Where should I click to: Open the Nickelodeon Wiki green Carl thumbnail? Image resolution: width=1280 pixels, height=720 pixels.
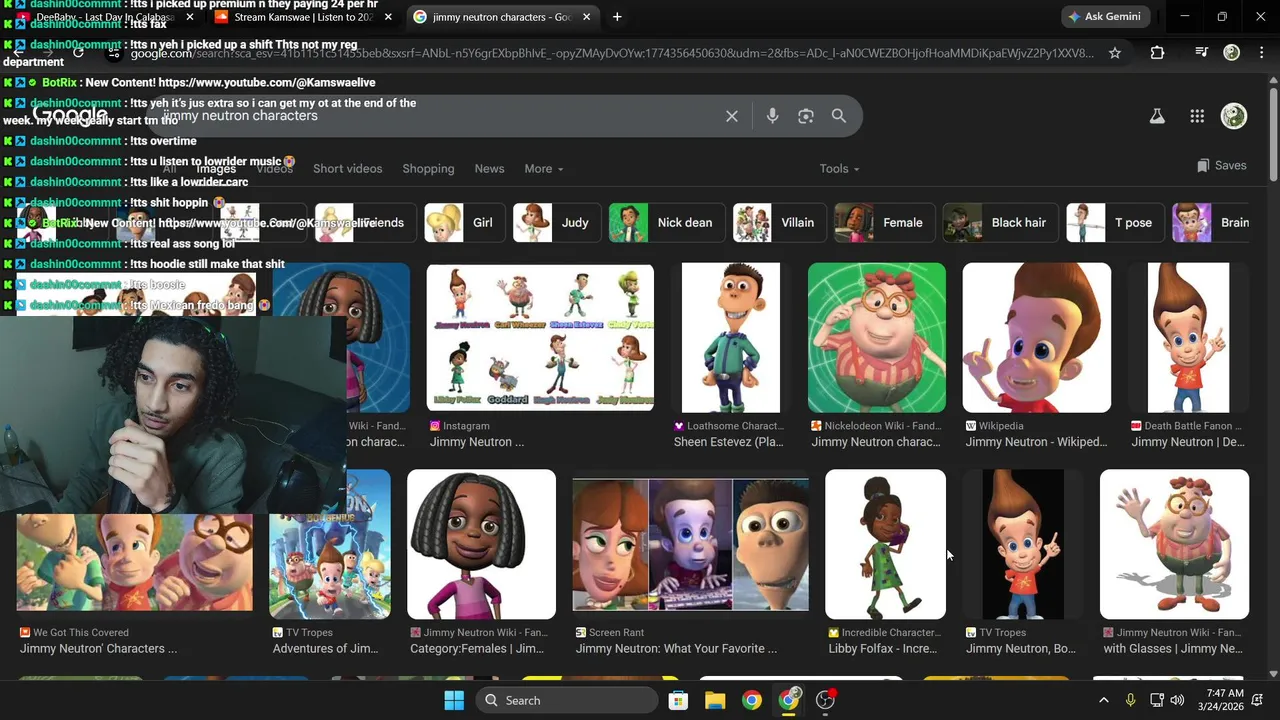click(877, 338)
